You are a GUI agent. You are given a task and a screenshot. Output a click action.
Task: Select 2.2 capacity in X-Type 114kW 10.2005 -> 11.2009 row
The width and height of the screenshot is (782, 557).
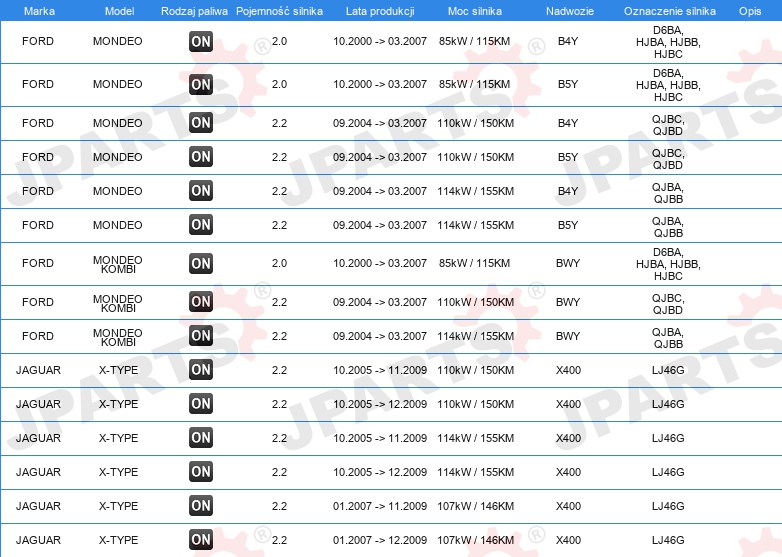click(279, 438)
